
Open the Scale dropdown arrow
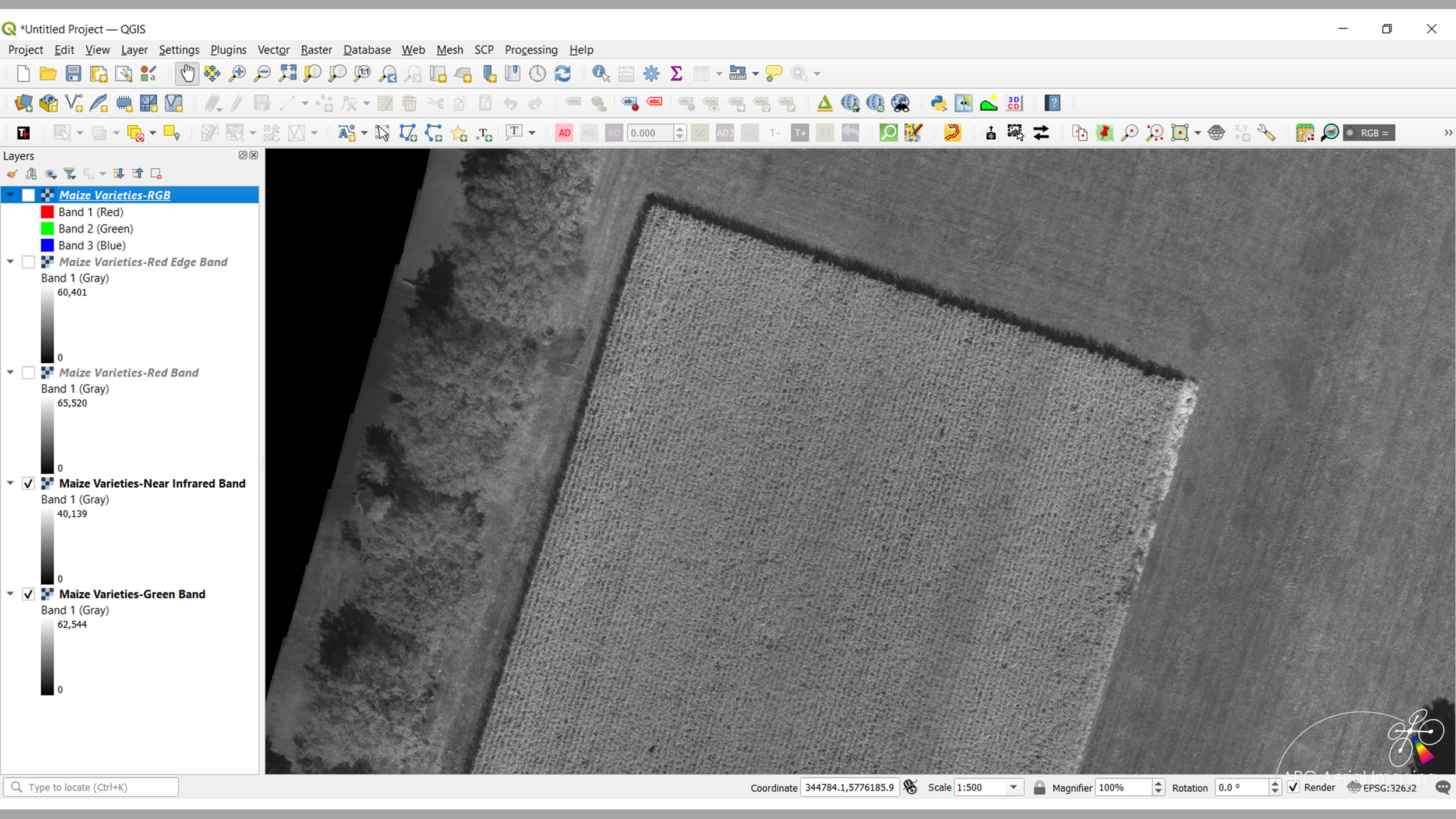pyautogui.click(x=1013, y=788)
